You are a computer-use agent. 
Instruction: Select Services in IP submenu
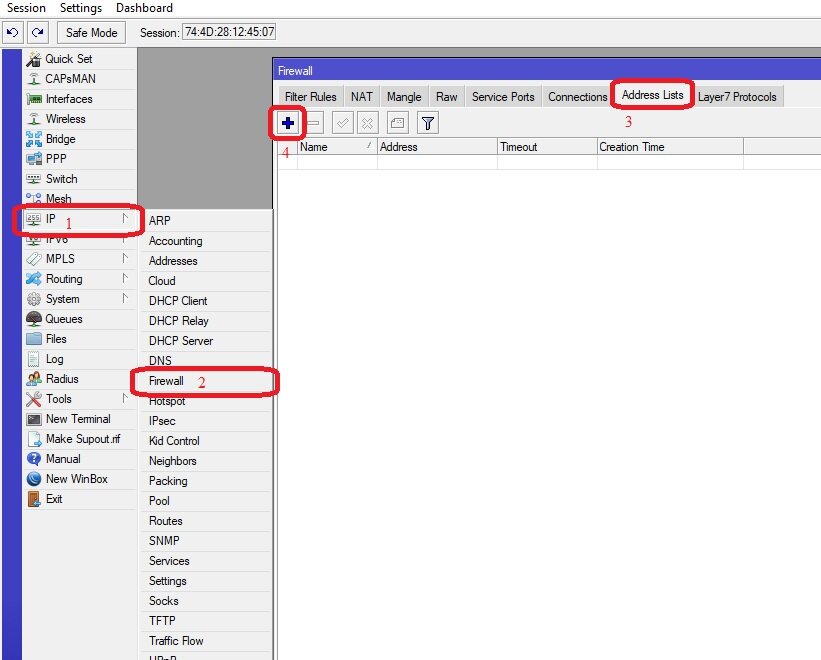(x=205, y=561)
